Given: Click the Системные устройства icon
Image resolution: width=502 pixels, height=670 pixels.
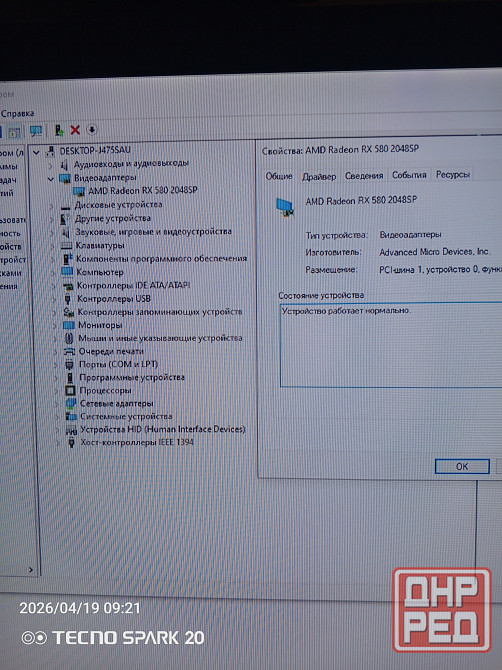Looking at the screenshot, I should (x=71, y=416).
